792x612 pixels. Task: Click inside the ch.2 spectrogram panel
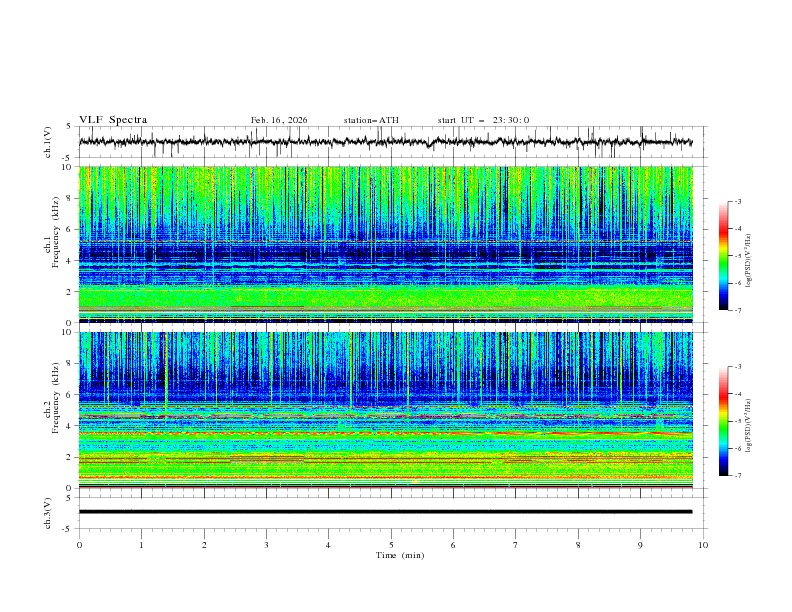point(385,410)
